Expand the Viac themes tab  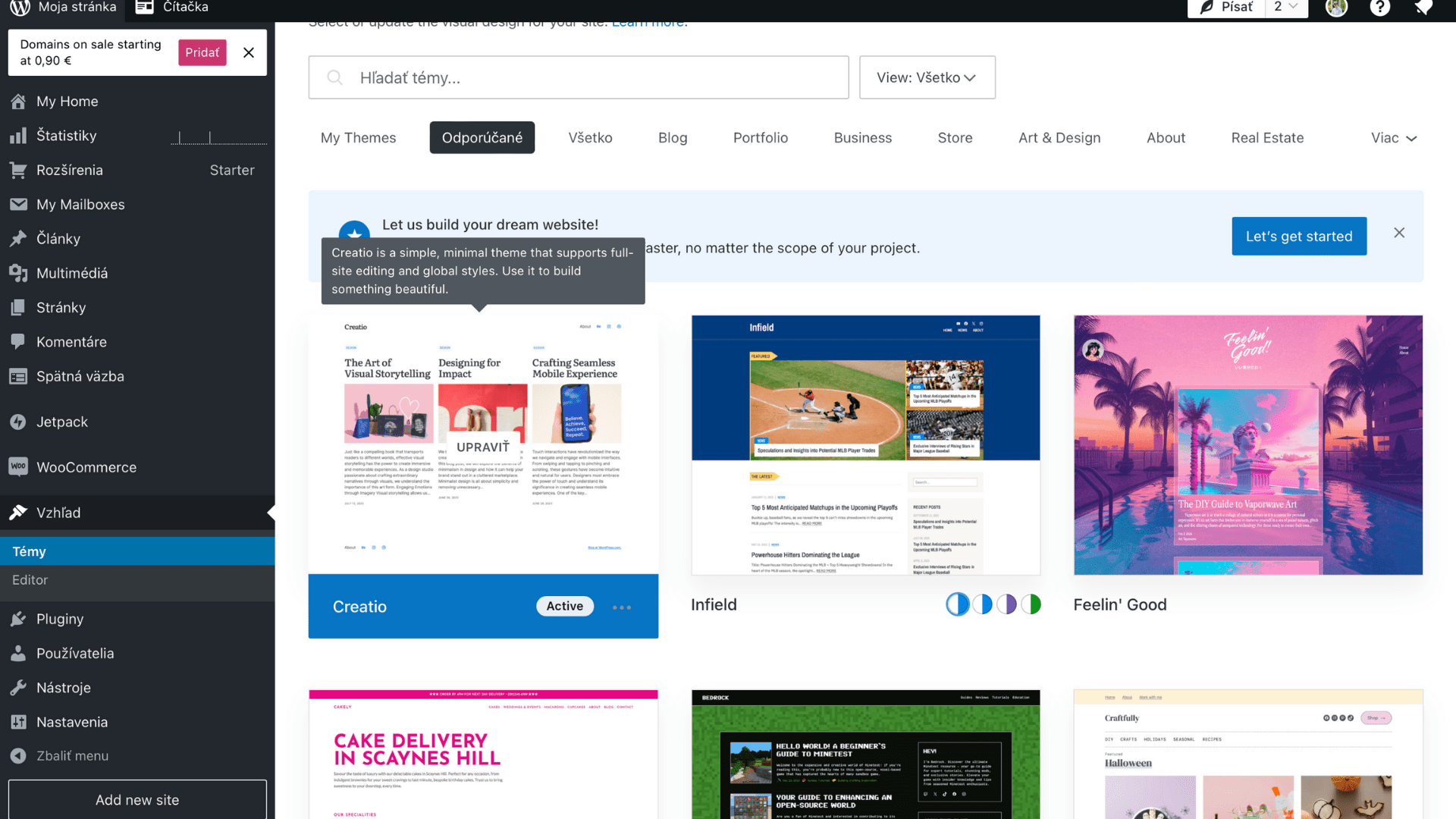pos(1395,137)
